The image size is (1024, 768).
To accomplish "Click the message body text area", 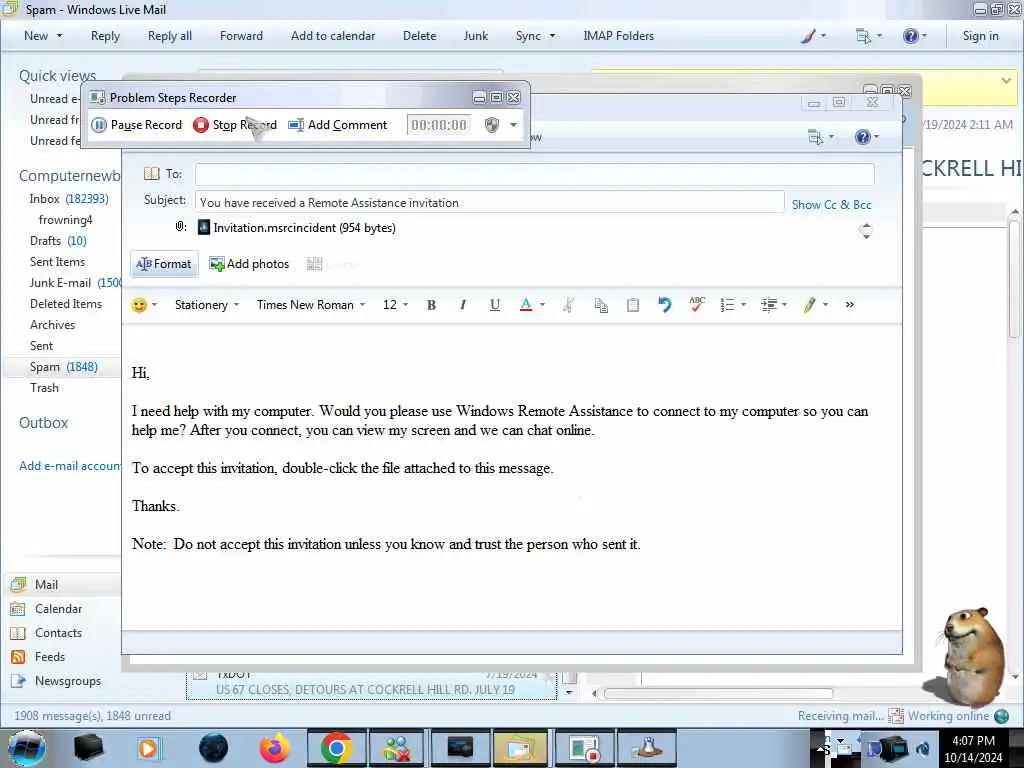I will (512, 477).
